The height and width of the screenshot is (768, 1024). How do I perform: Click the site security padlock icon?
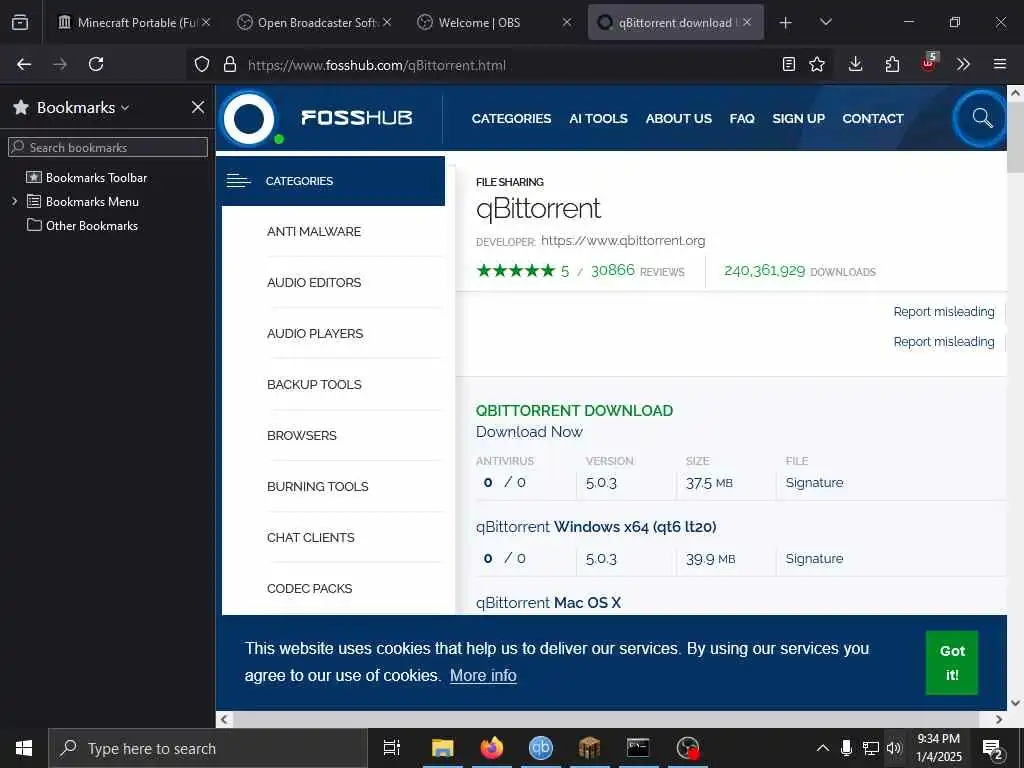pos(229,64)
